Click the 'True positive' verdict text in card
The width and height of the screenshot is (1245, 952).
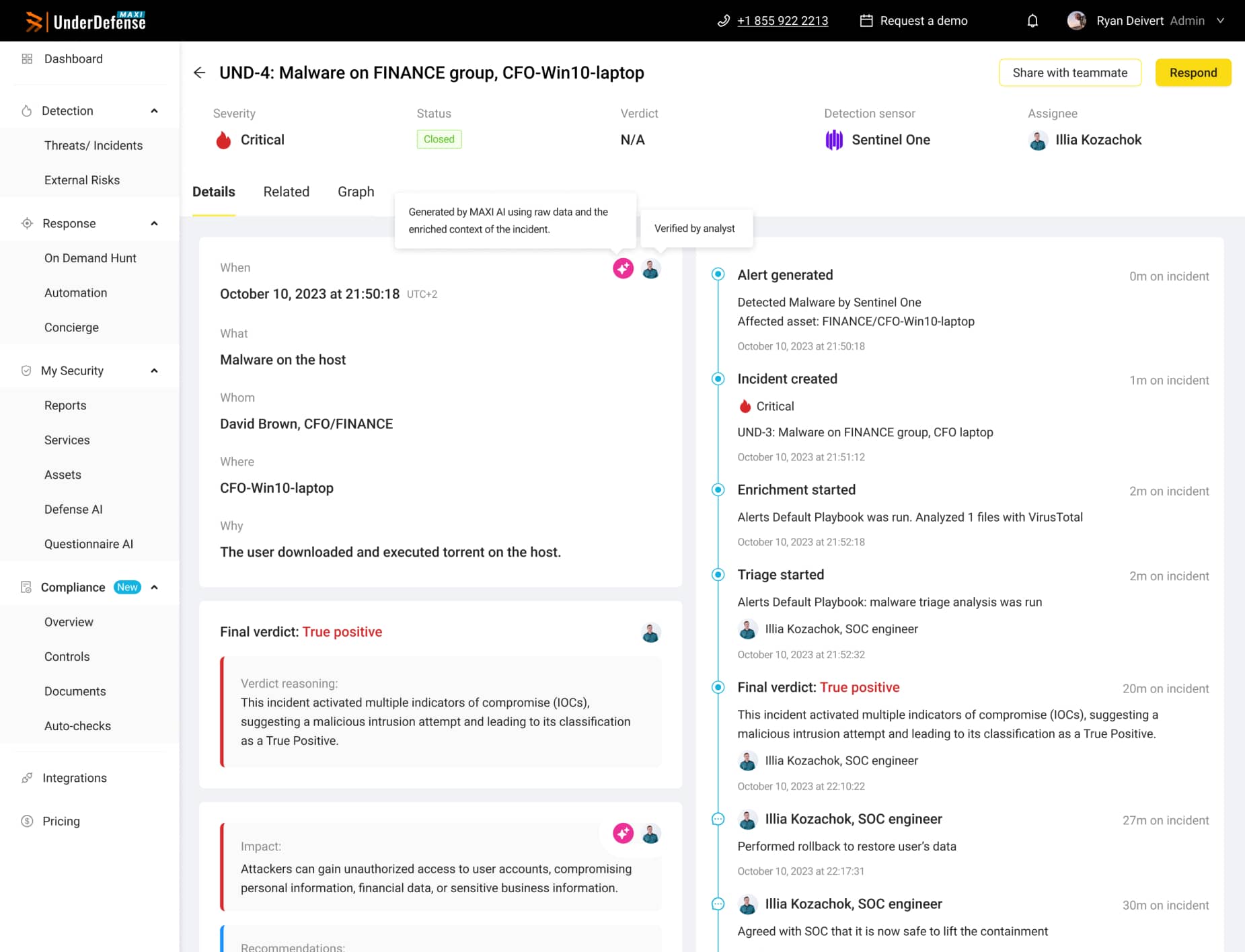[342, 632]
